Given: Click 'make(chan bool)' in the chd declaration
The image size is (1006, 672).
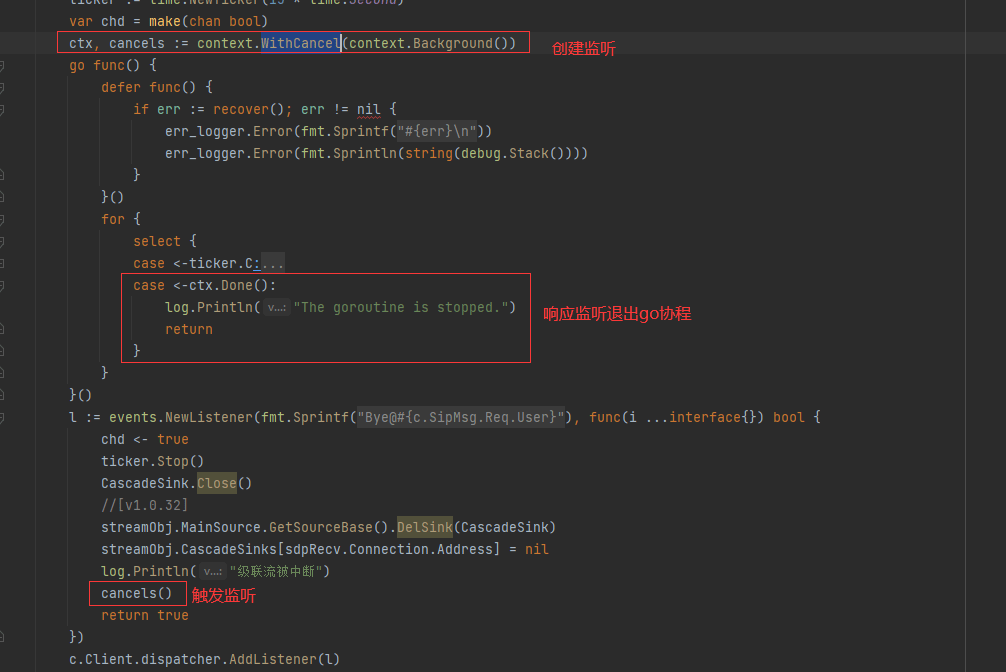Looking at the screenshot, I should (209, 22).
